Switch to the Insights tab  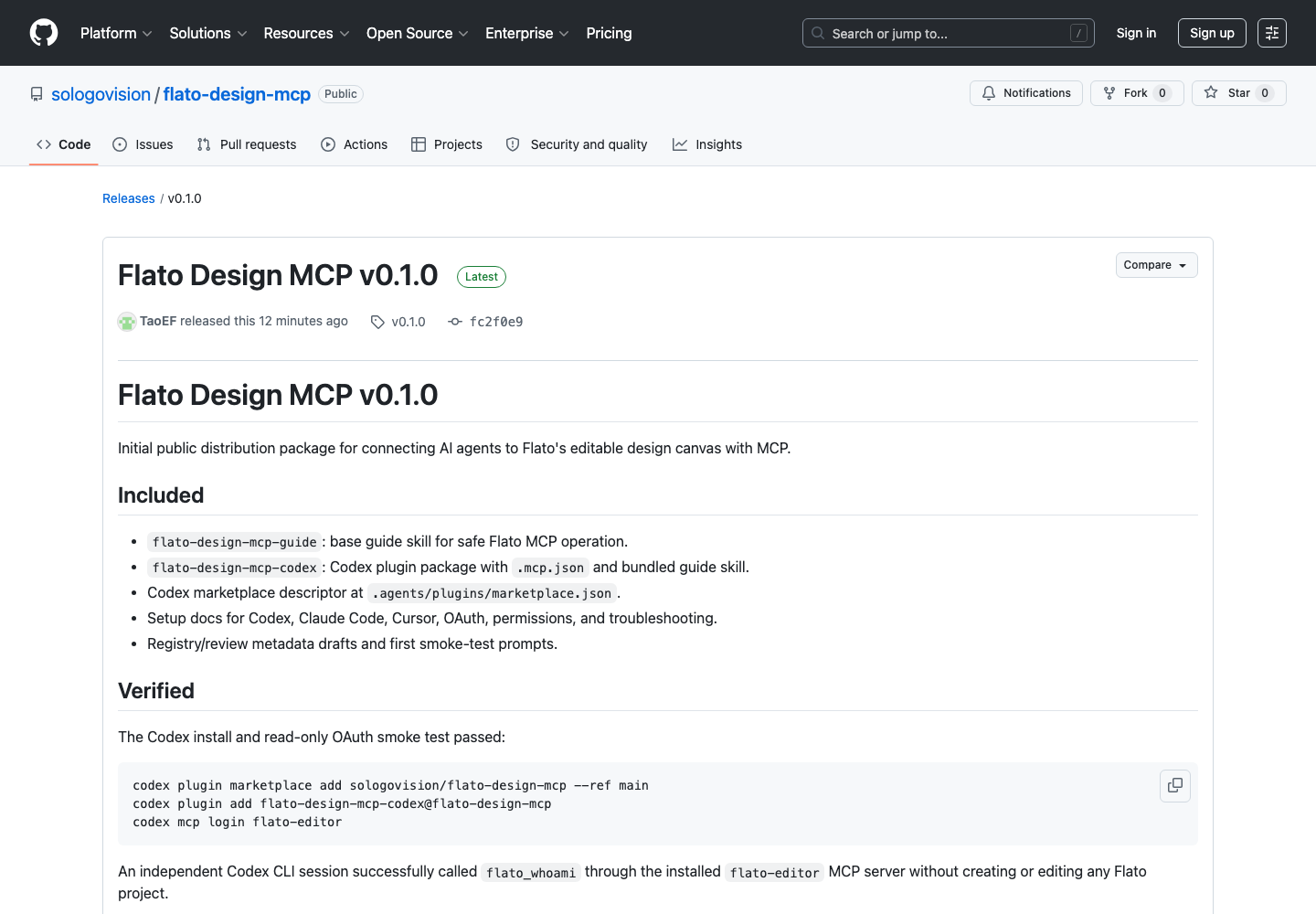[x=707, y=144]
